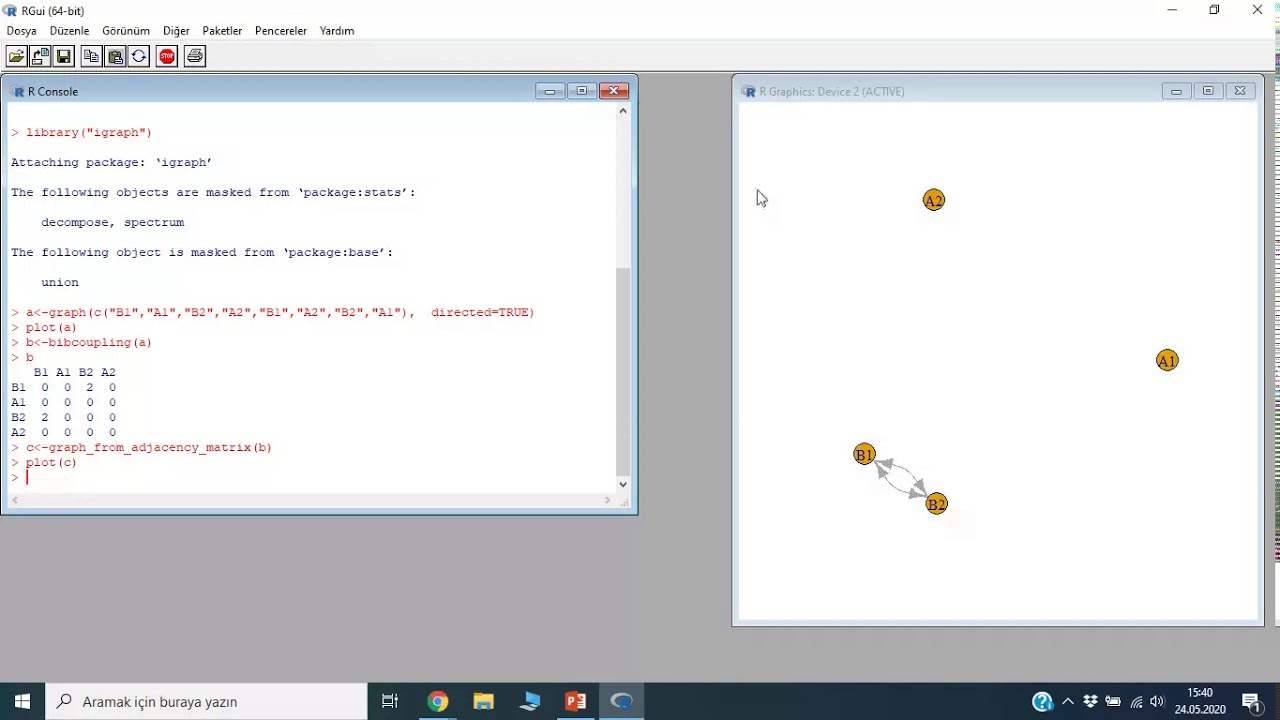Open the Paketler menu
The height and width of the screenshot is (720, 1280).
(222, 31)
